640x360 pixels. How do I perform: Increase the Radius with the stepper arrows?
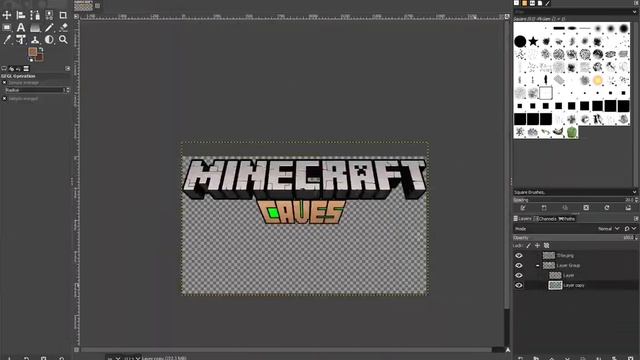point(68,89)
